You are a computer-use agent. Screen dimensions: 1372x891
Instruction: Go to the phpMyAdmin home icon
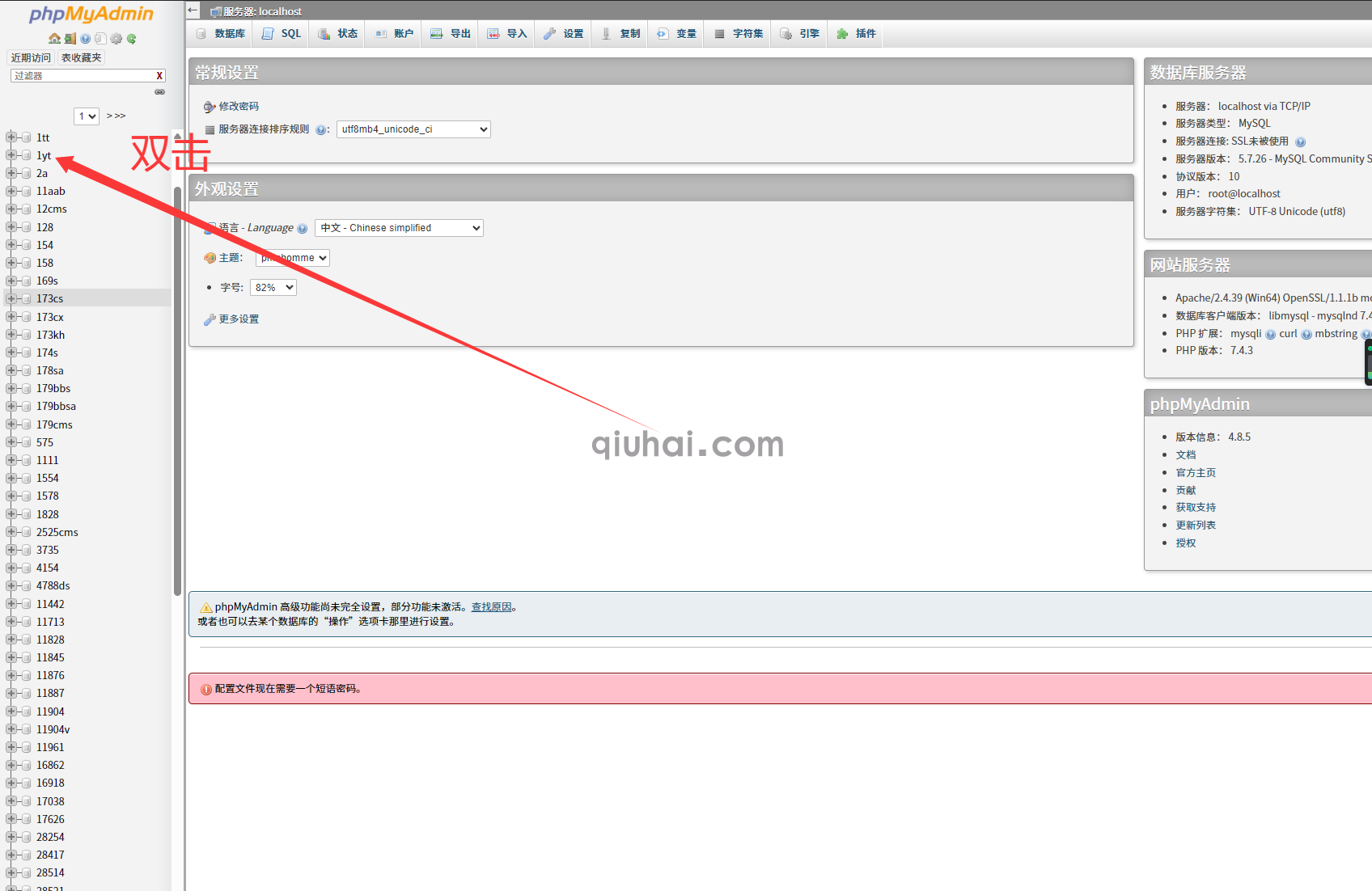[x=54, y=38]
